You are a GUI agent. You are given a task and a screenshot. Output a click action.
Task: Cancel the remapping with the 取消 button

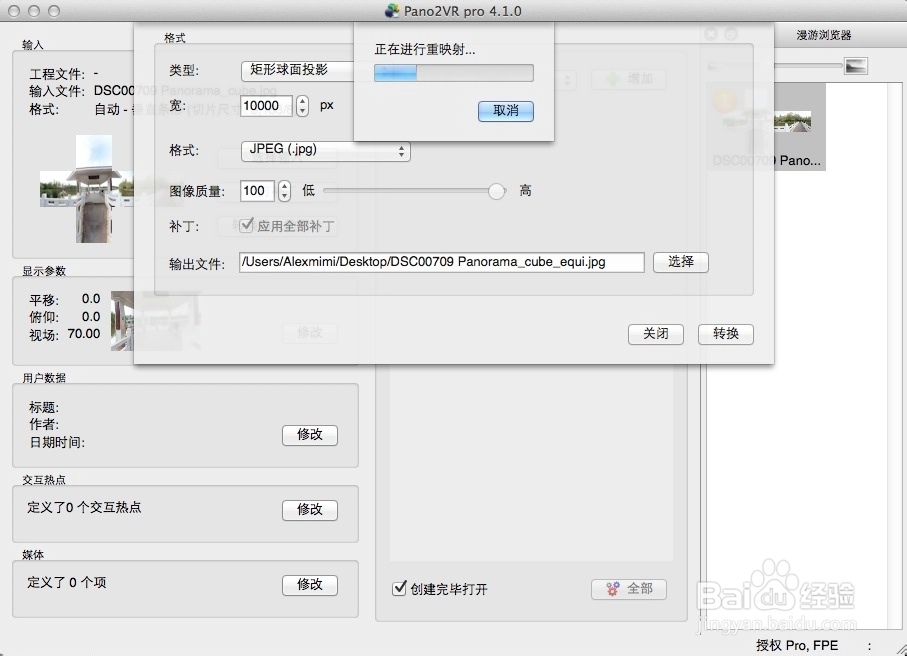click(x=505, y=112)
